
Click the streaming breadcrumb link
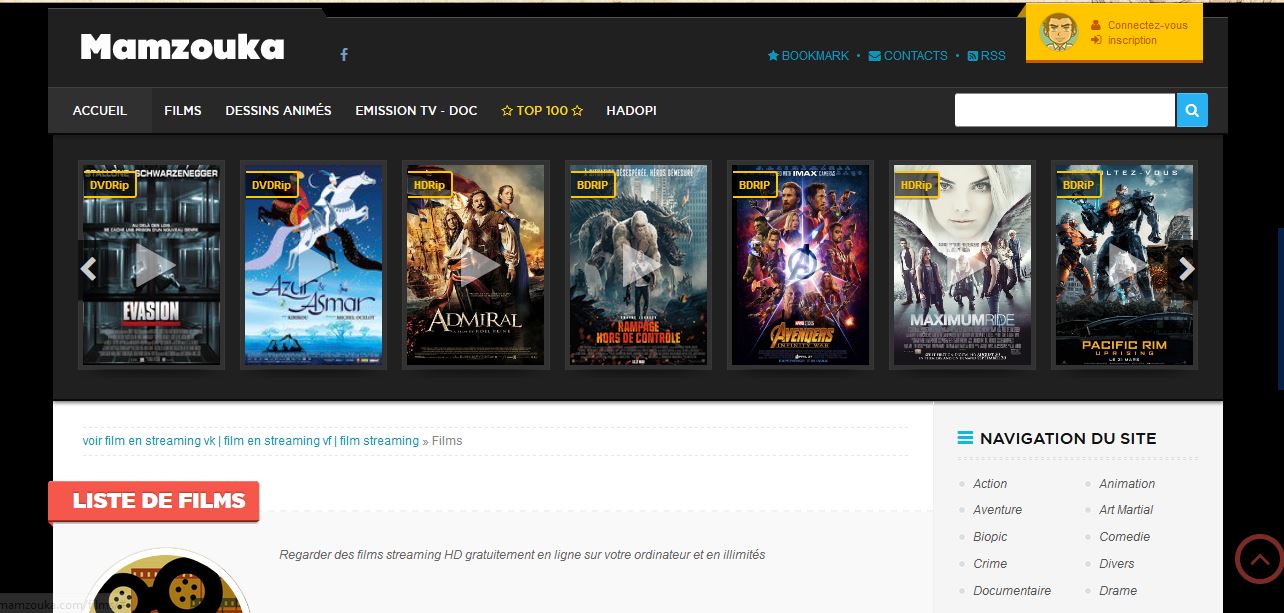tap(251, 441)
